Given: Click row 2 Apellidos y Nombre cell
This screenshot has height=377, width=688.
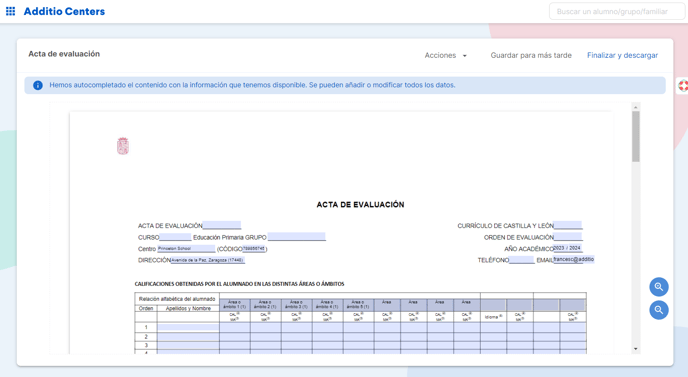Looking at the screenshot, I should tap(188, 337).
